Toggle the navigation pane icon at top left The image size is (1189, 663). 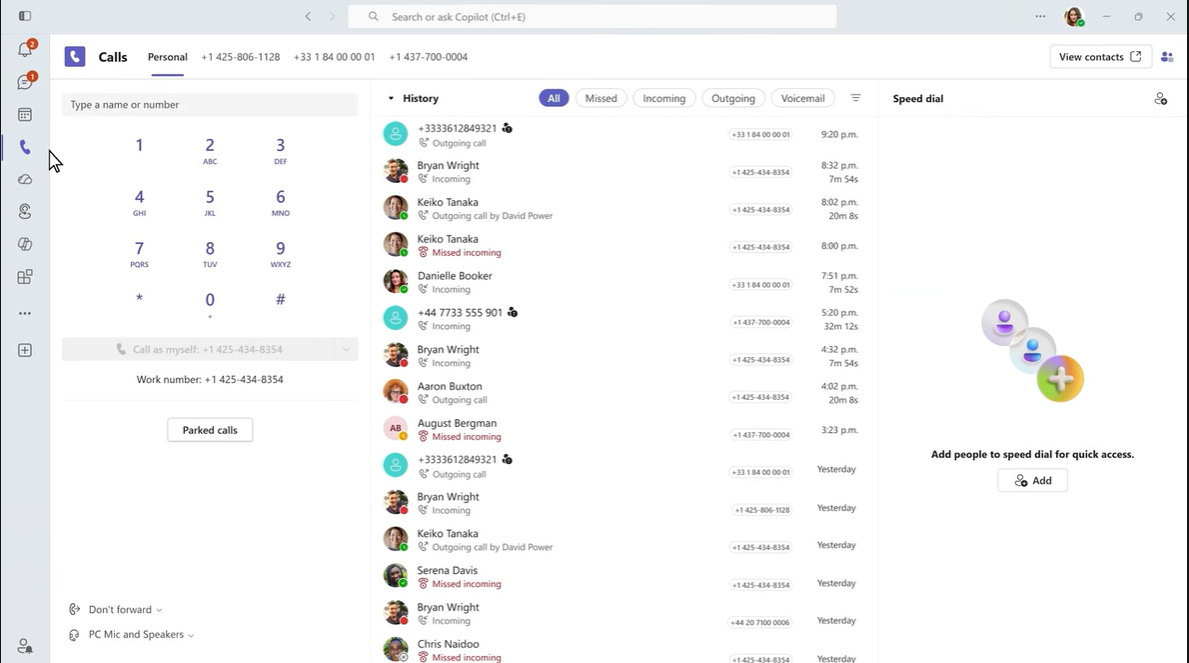[25, 16]
